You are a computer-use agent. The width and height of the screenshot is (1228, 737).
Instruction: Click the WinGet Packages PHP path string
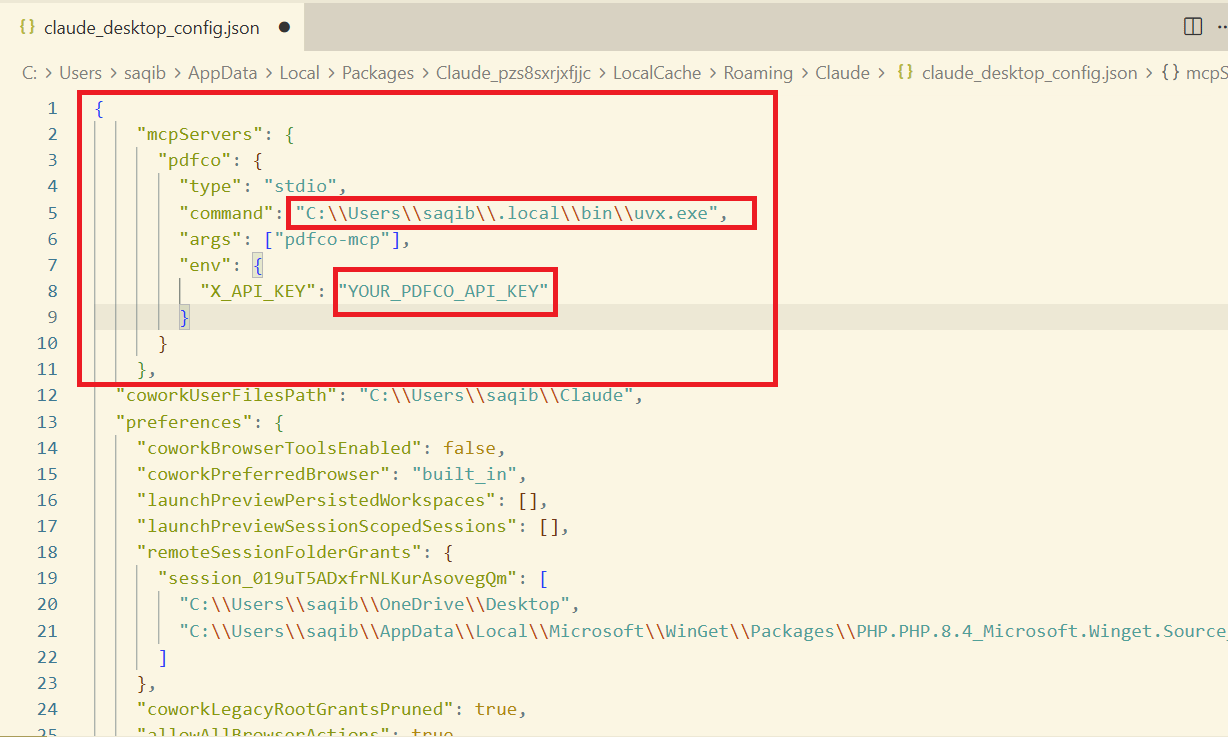(x=703, y=631)
